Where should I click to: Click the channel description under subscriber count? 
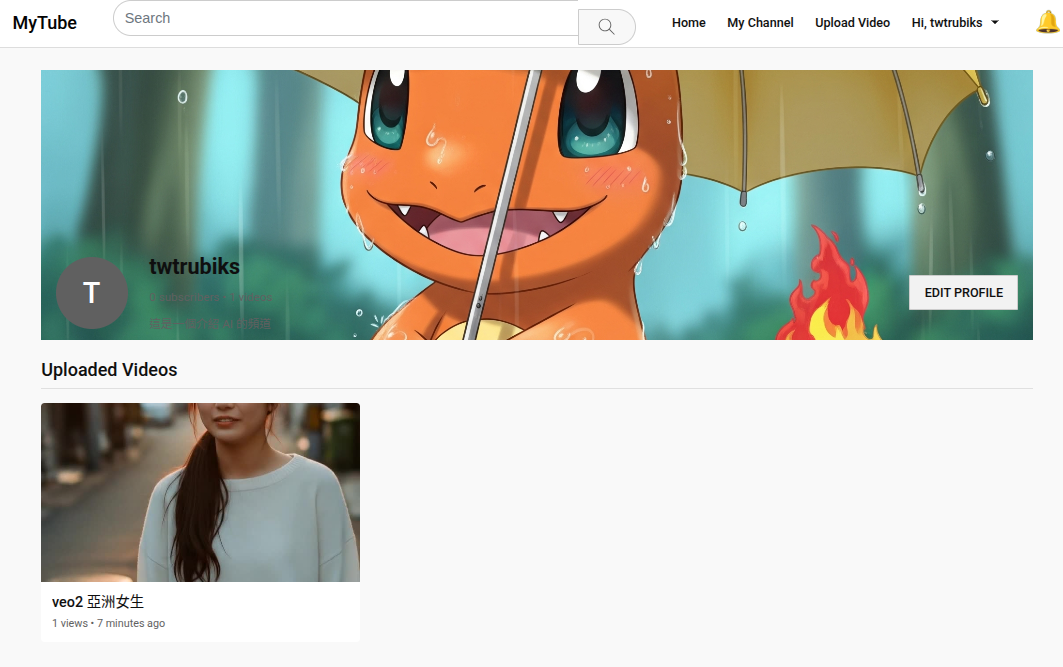pyautogui.click(x=210, y=323)
